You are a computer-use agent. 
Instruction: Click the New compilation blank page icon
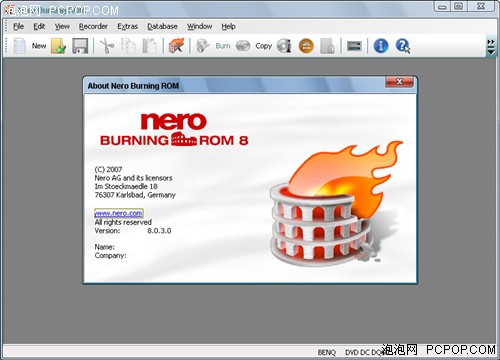19,46
